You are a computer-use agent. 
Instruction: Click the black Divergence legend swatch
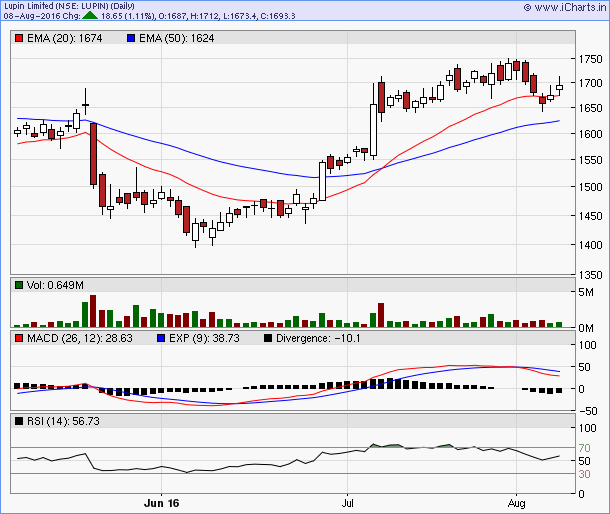click(x=268, y=338)
